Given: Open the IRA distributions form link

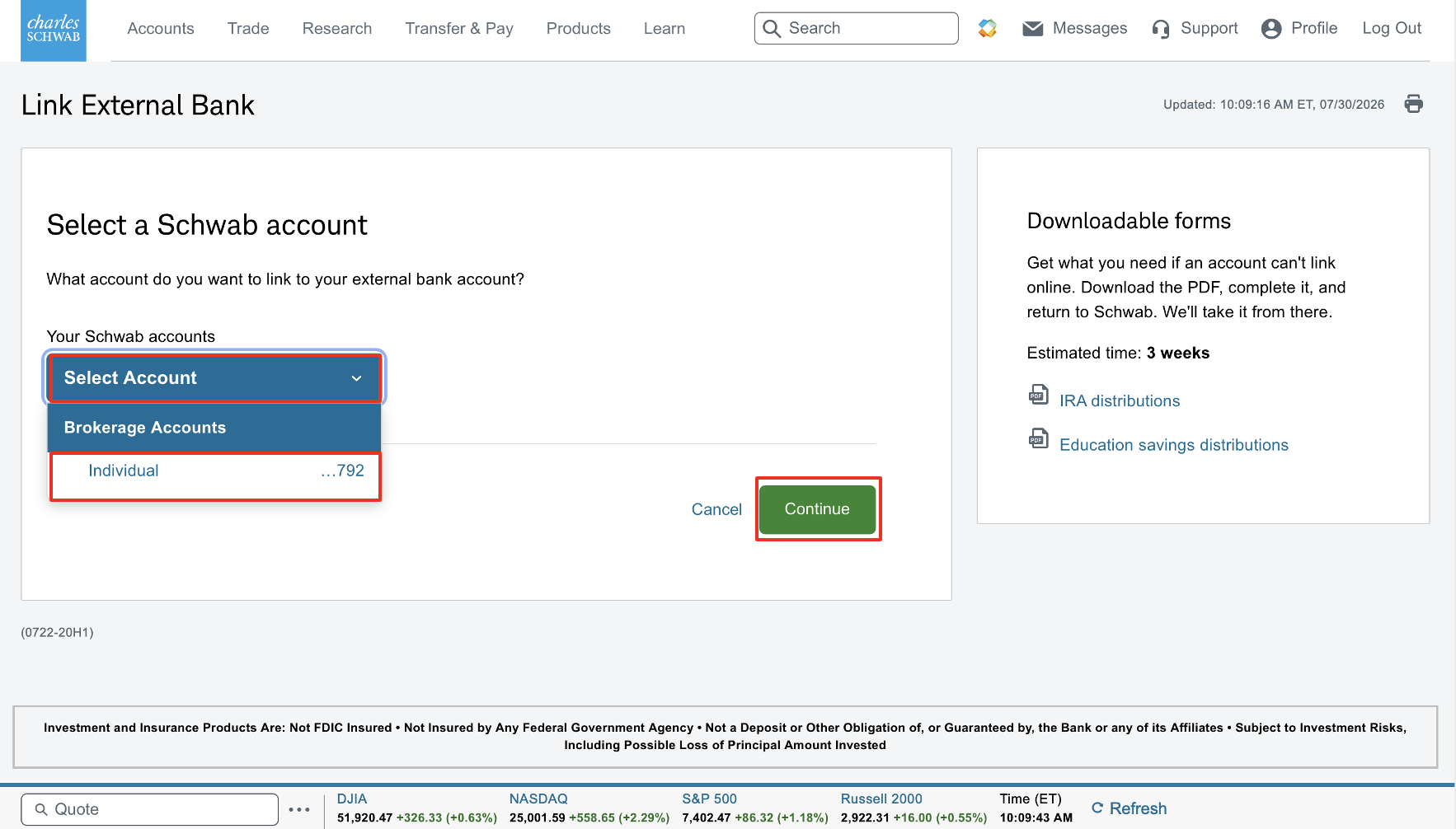Looking at the screenshot, I should [1120, 400].
